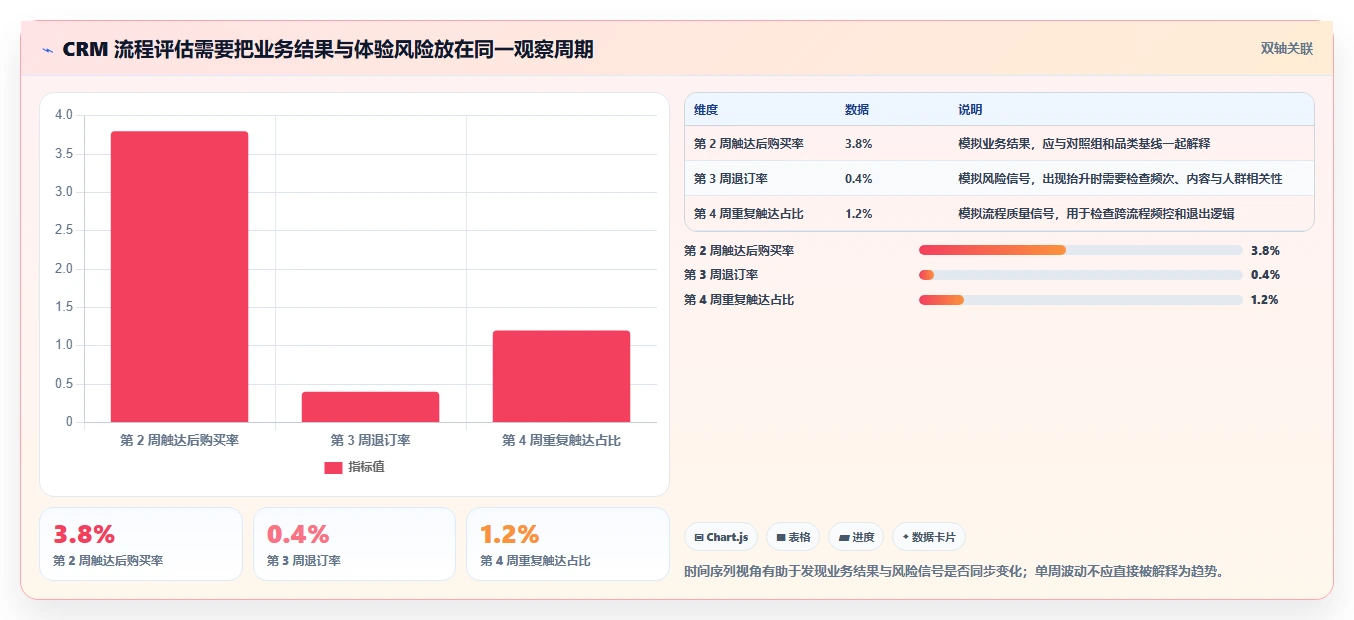Screen dimensions: 1354x620
Task: Click the x-axis label 第 4 周重复触达占比
Action: (x=561, y=440)
